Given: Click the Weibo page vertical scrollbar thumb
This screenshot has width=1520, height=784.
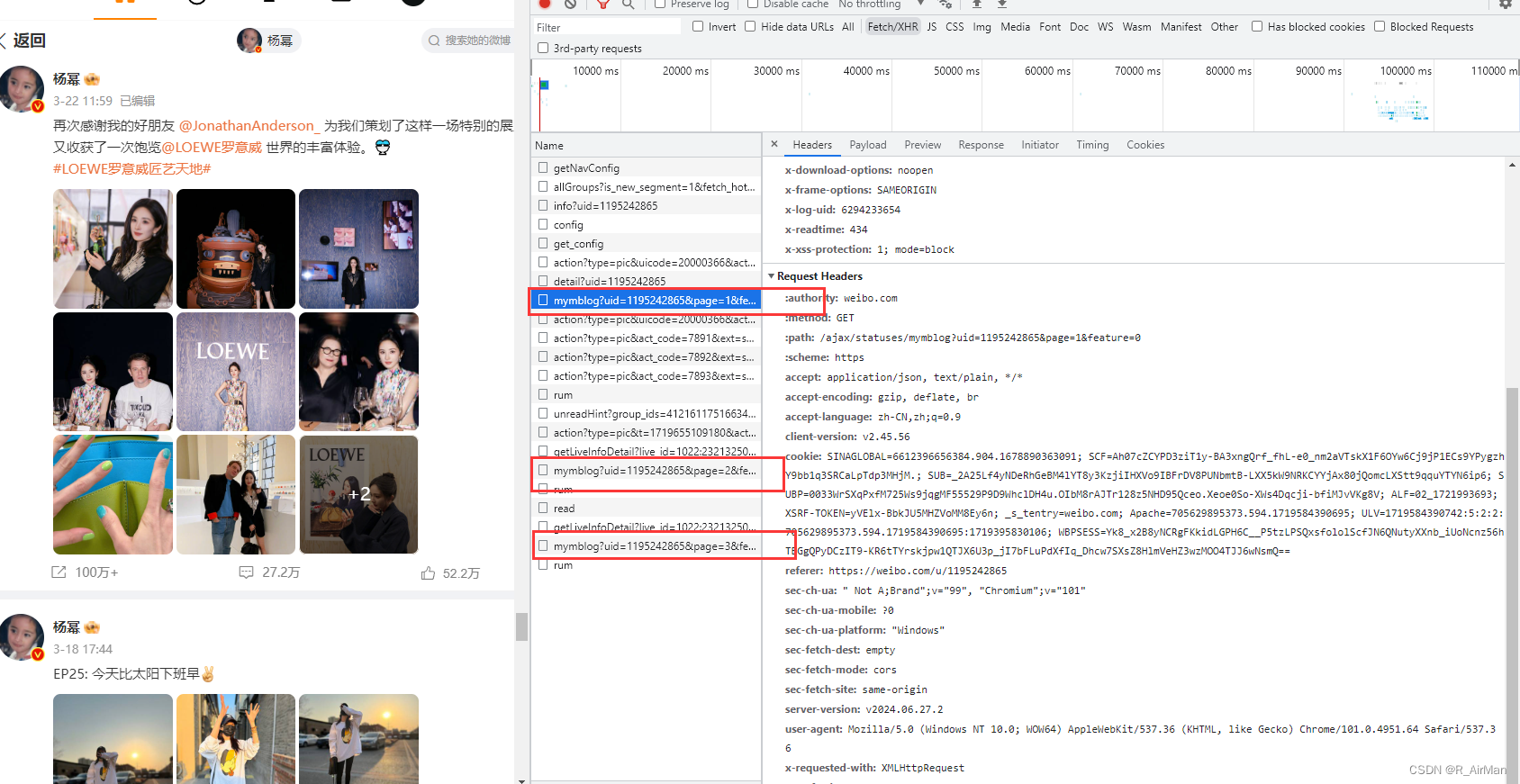Looking at the screenshot, I should click(521, 626).
